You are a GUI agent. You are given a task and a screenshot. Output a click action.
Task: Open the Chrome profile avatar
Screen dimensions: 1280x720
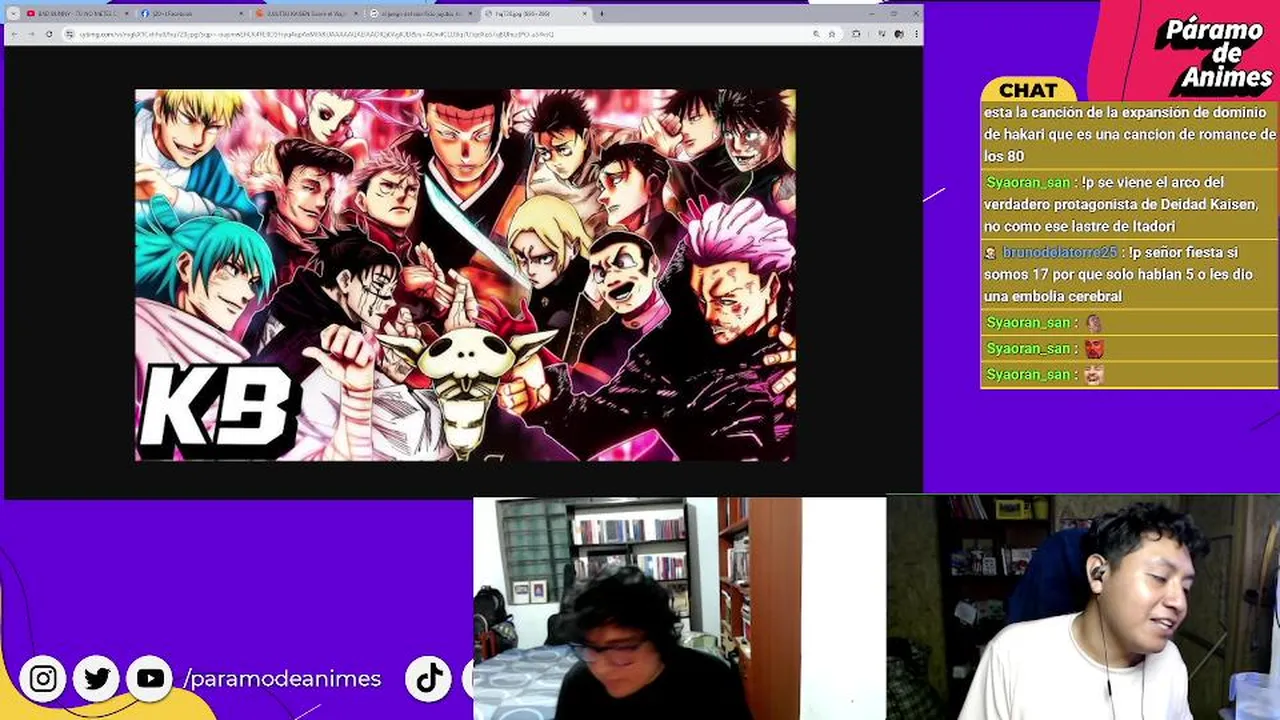click(900, 34)
